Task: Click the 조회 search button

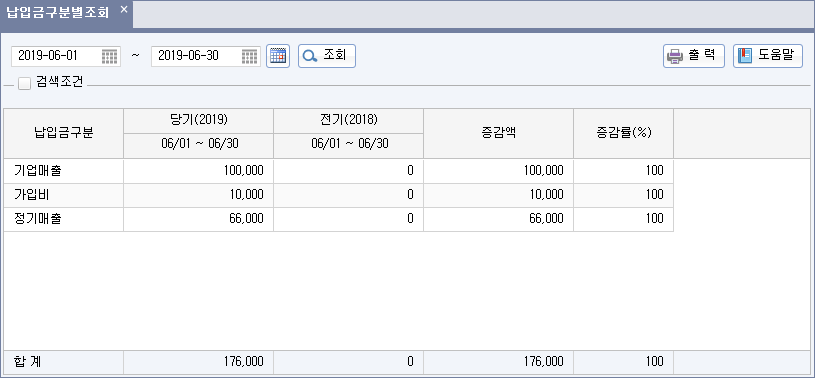Action: [x=326, y=56]
